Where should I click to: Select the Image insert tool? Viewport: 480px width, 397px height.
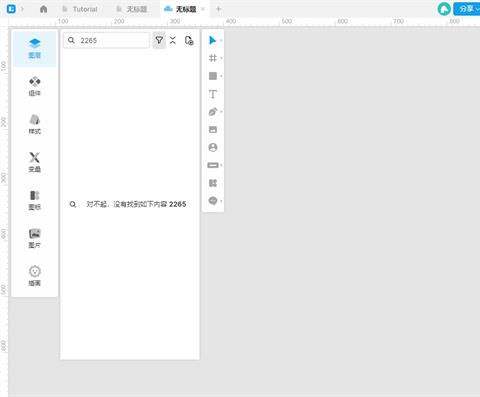point(213,129)
